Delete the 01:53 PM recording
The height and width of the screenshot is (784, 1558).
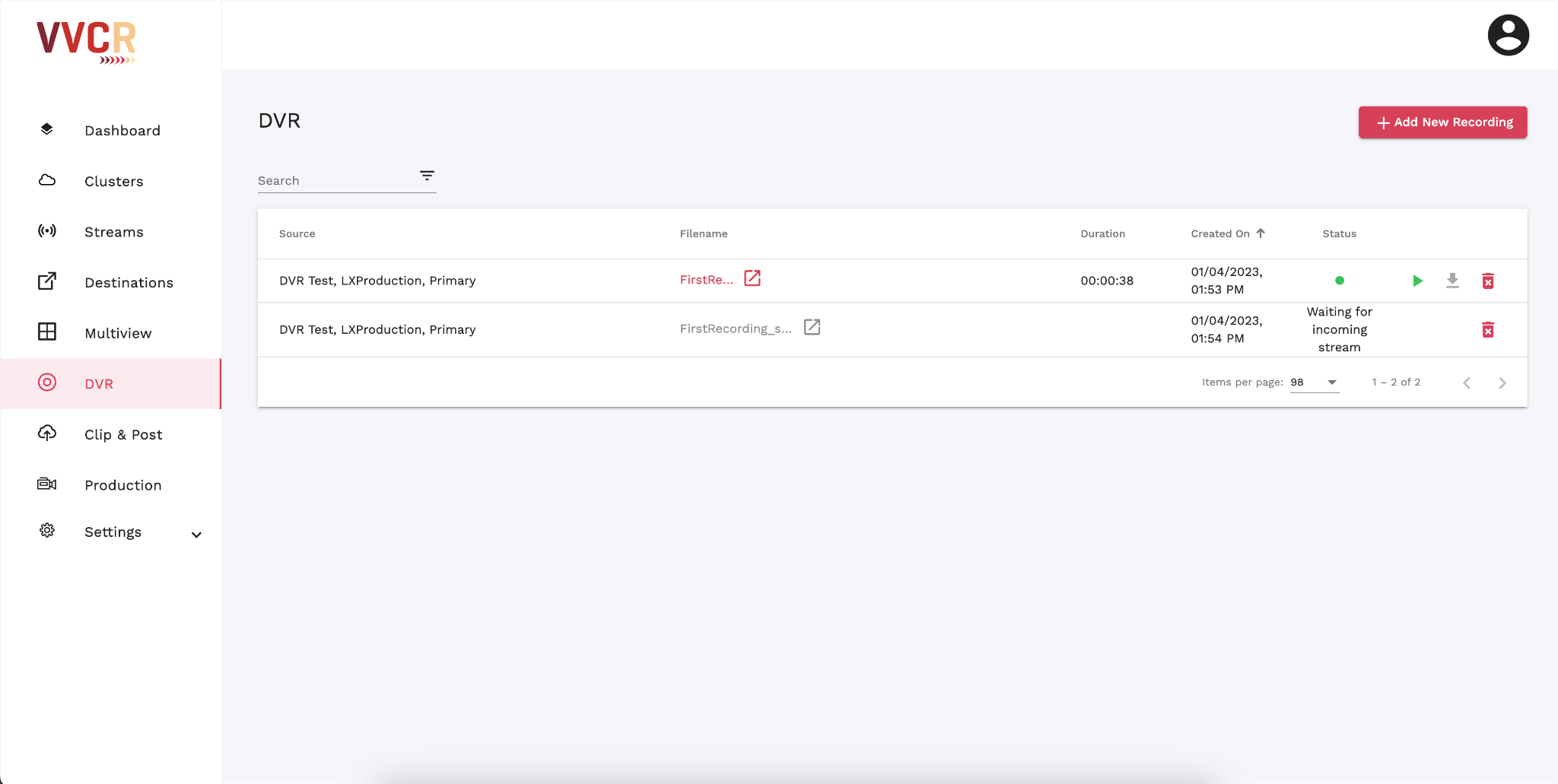pyautogui.click(x=1488, y=281)
